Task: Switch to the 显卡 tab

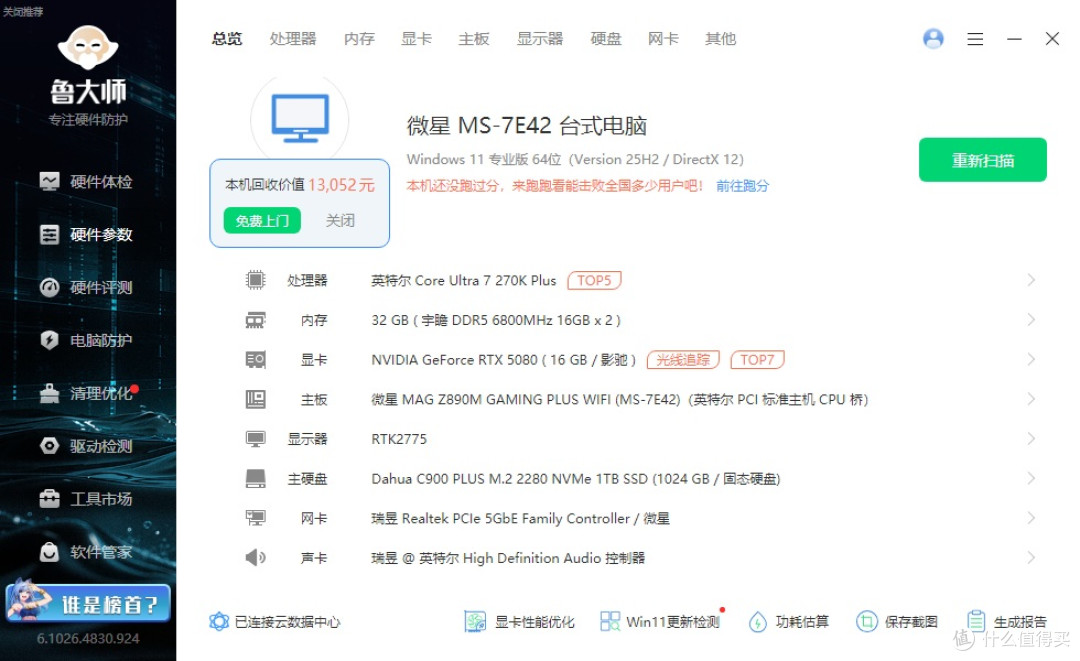Action: (x=416, y=39)
